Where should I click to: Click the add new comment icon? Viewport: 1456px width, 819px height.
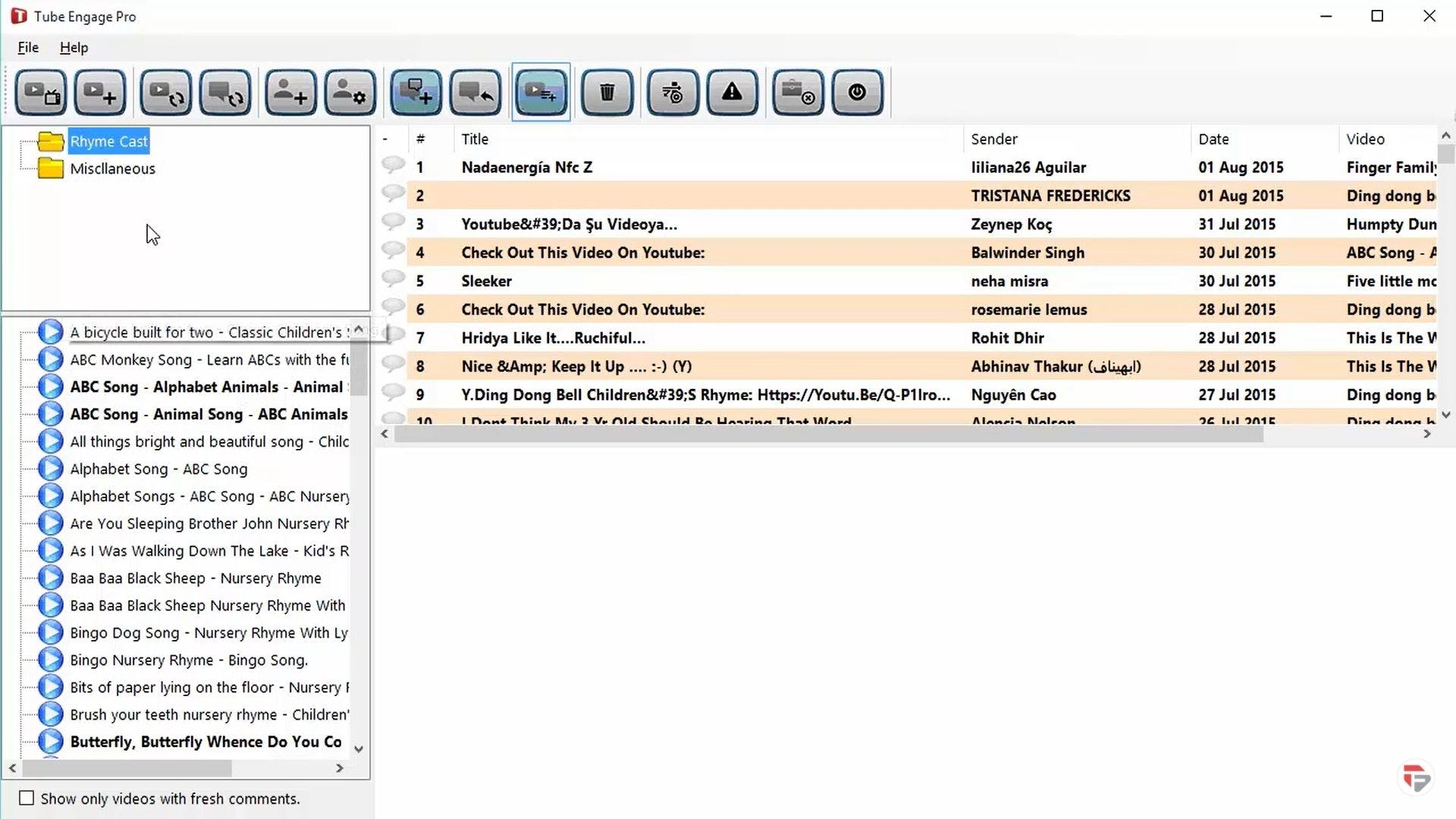click(416, 93)
